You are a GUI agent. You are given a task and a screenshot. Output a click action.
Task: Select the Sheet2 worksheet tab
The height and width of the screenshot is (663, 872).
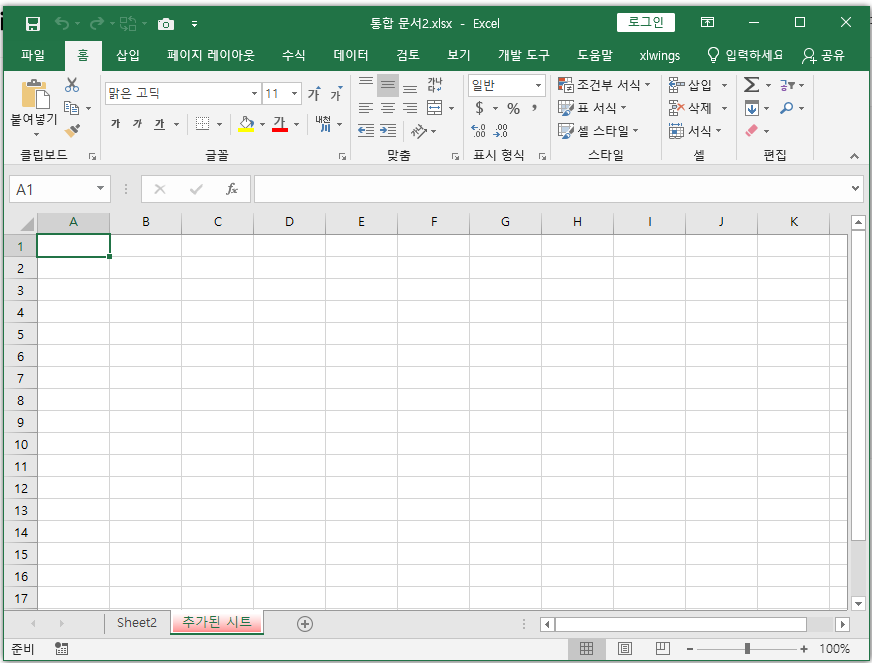[x=137, y=623]
